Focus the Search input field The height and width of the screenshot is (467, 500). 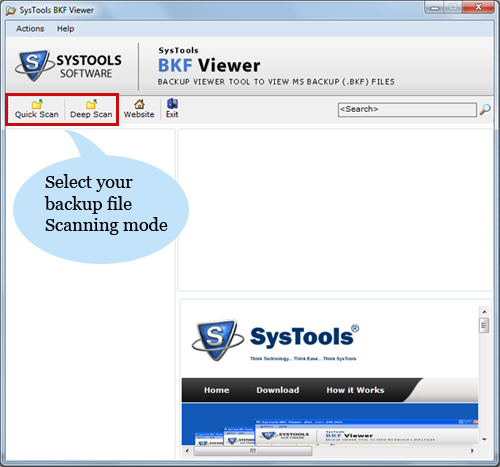[x=407, y=110]
